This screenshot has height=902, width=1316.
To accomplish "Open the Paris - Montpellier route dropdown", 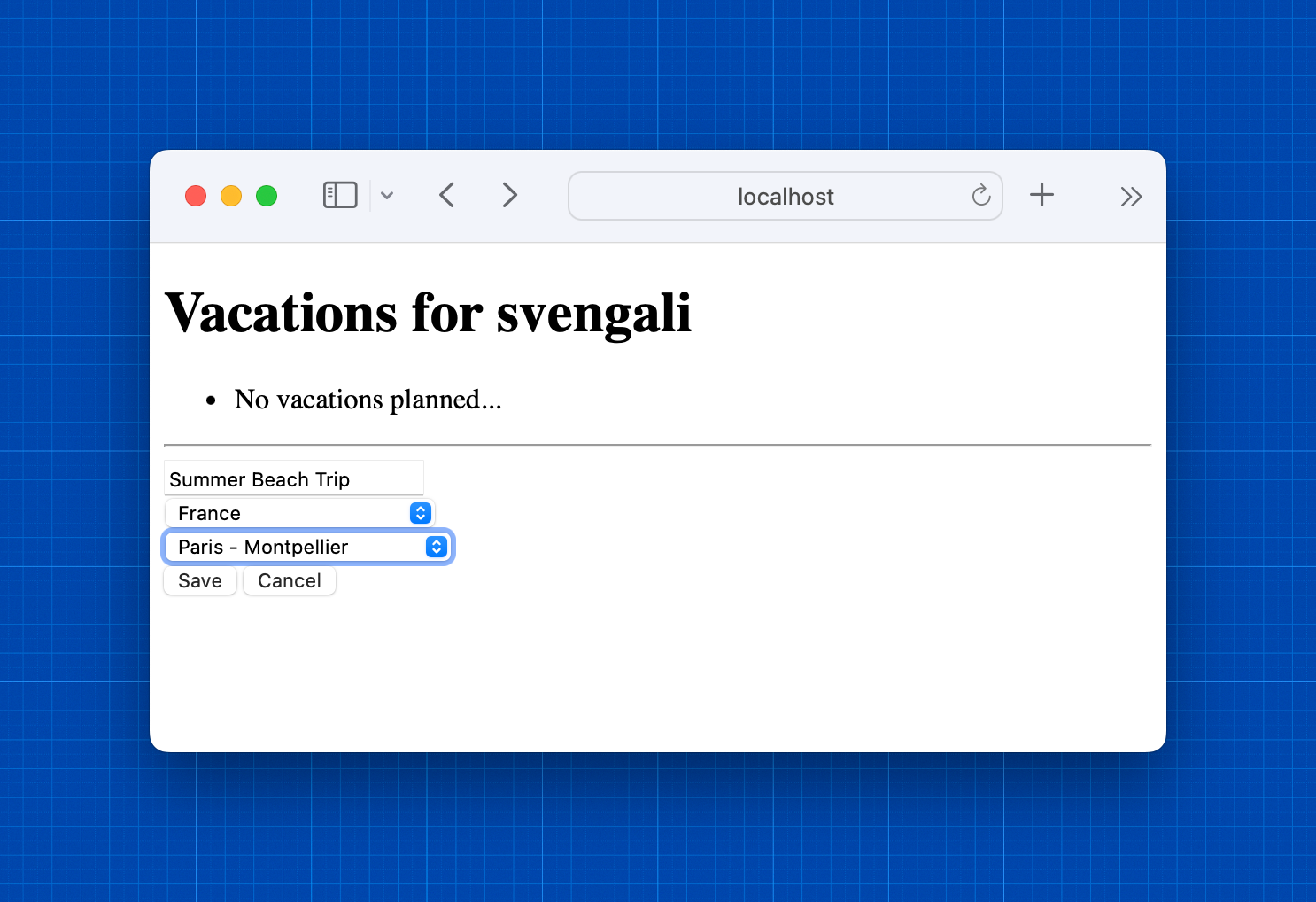I will point(308,547).
